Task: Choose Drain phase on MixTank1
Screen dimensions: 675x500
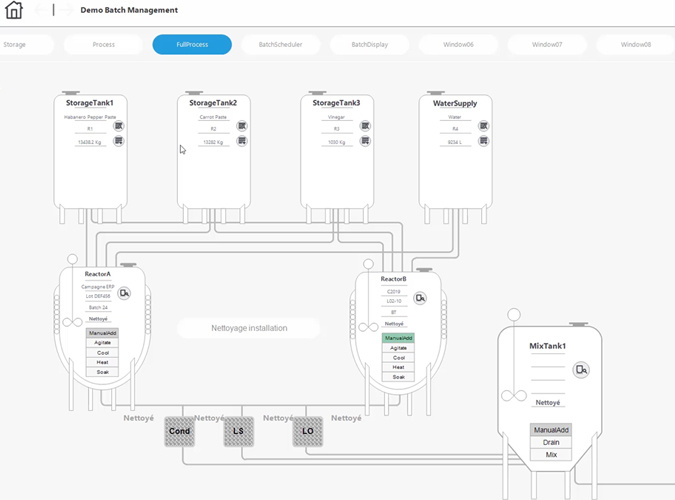Action: coord(551,442)
